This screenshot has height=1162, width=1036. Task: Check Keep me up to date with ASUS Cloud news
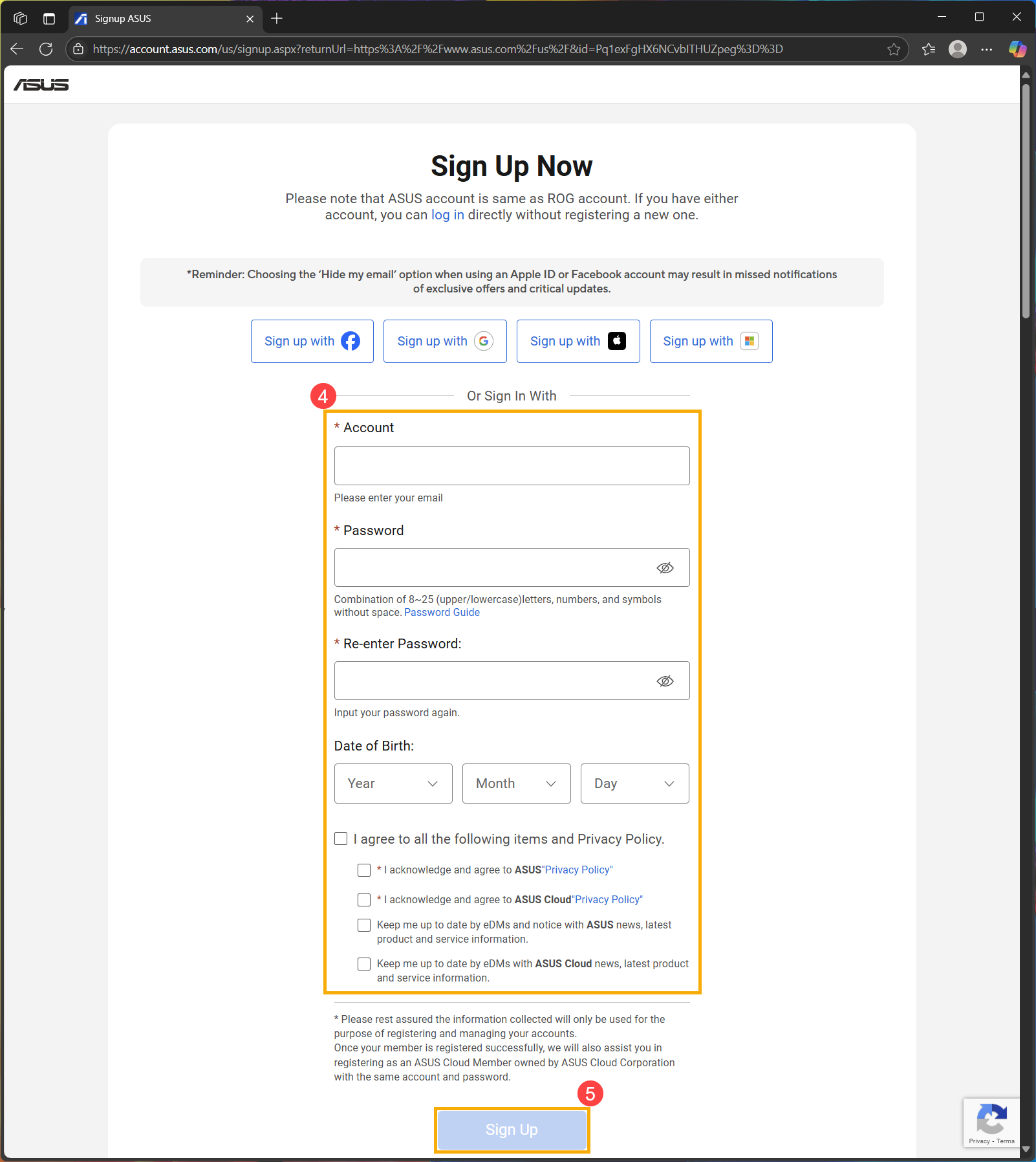tap(364, 964)
